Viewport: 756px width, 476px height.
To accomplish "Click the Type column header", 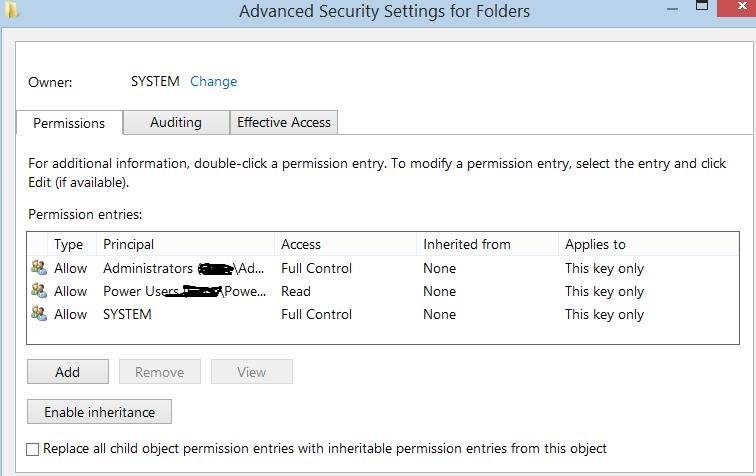I will click(70, 244).
